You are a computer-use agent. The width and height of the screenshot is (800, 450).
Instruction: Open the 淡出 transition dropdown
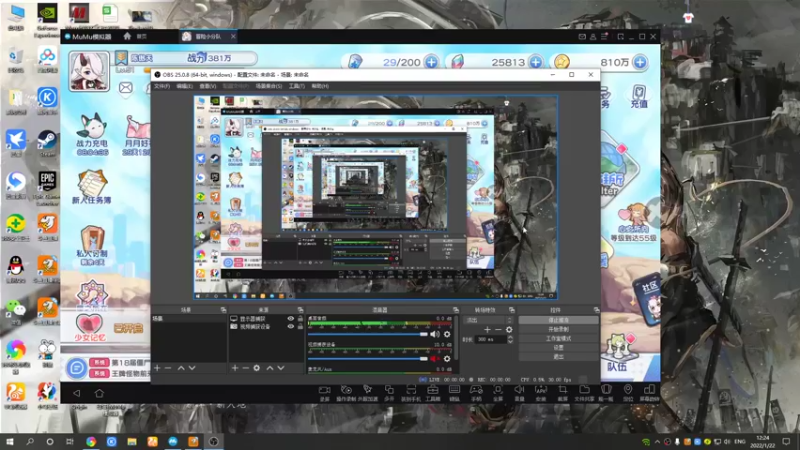click(489, 320)
